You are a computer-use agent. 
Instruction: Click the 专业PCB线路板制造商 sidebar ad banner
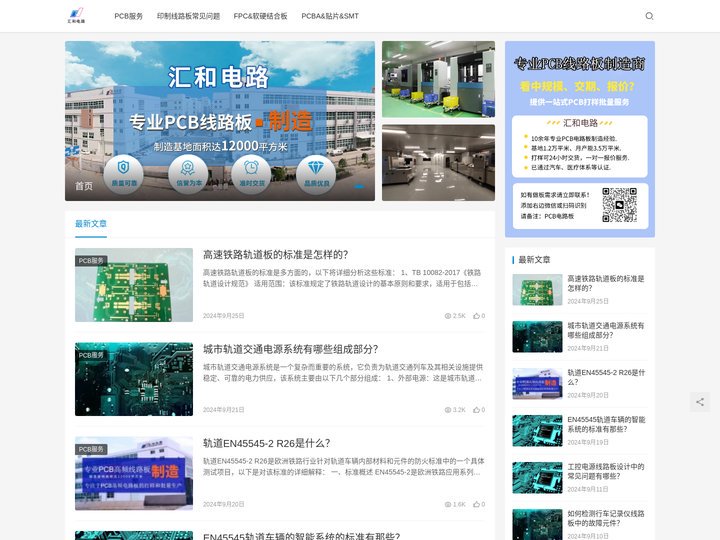tap(580, 139)
